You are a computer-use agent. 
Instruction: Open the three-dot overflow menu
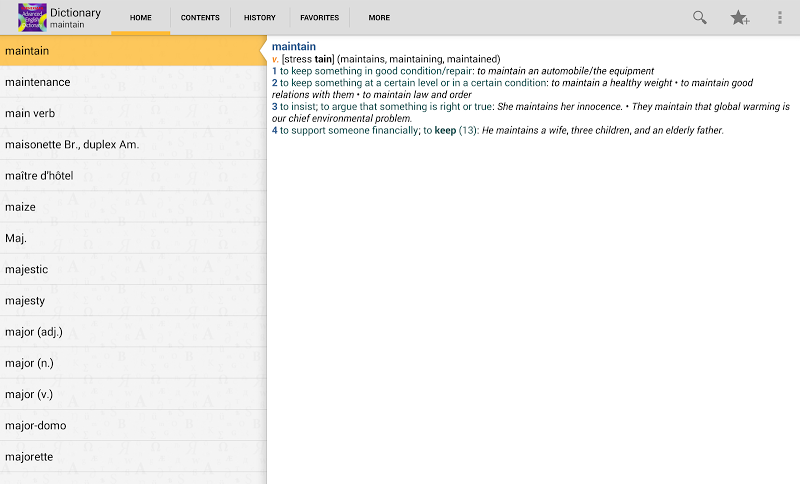click(x=780, y=18)
